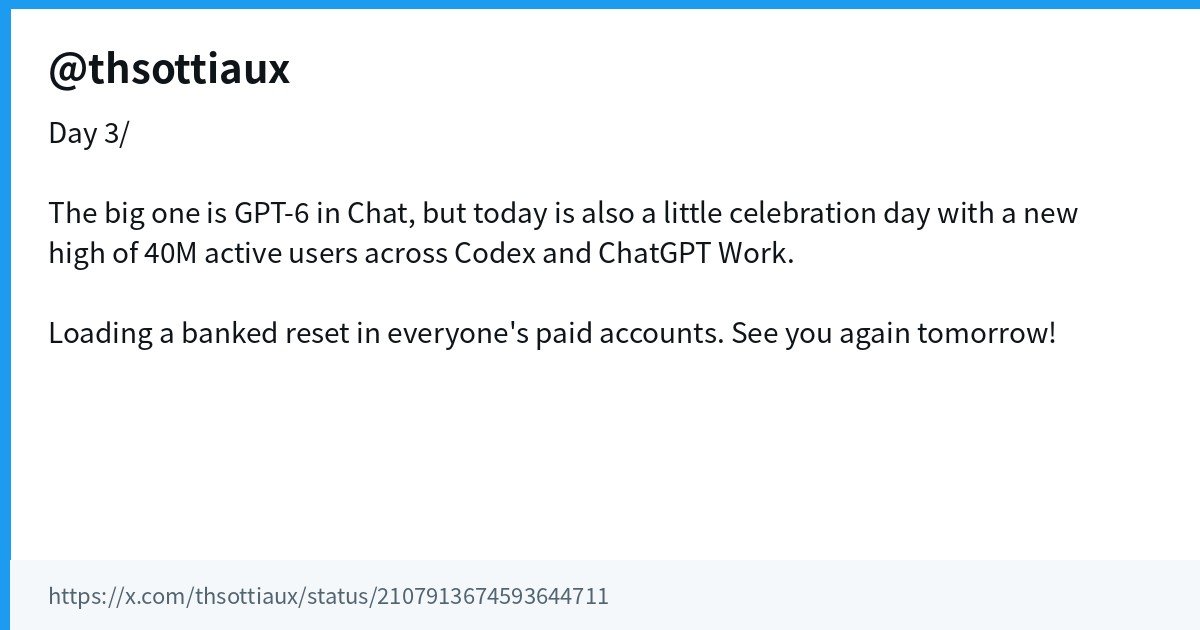Click "ChatGPT Work." at the sentence end
This screenshot has height=630, width=1200.
coord(696,253)
